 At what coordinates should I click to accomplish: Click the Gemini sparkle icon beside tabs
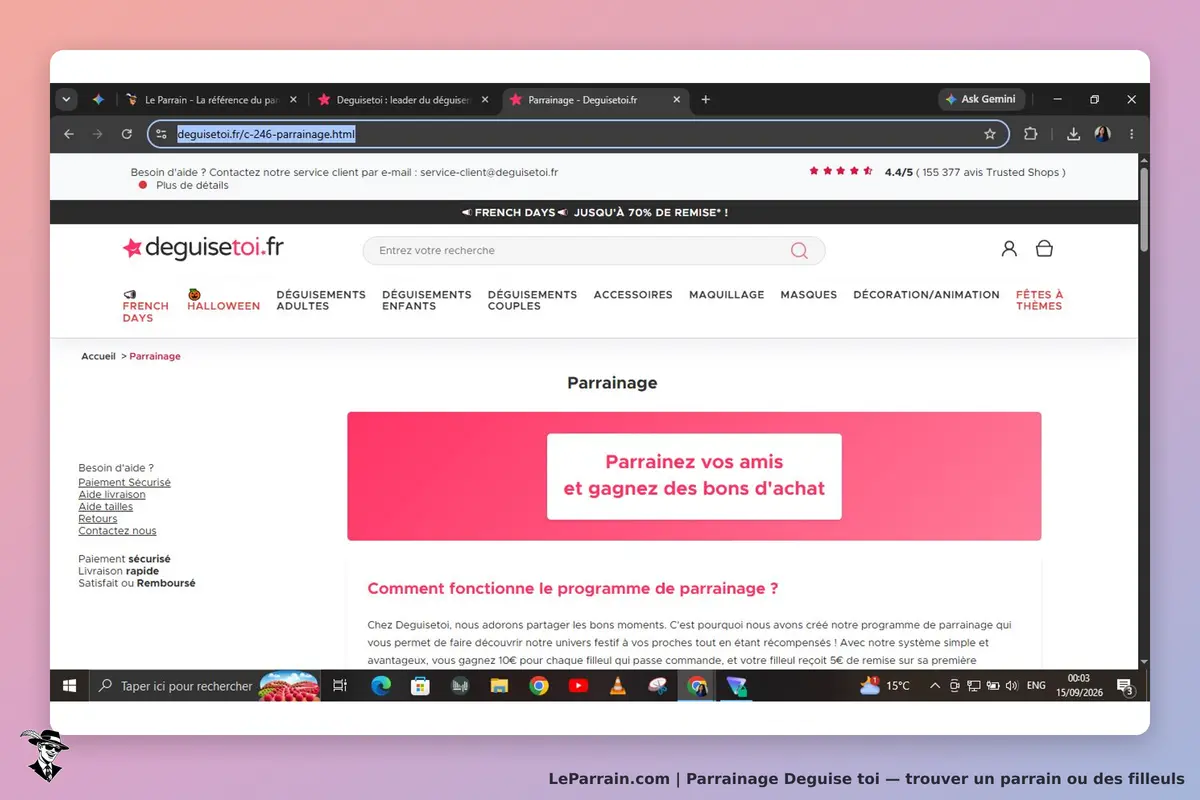[98, 100]
